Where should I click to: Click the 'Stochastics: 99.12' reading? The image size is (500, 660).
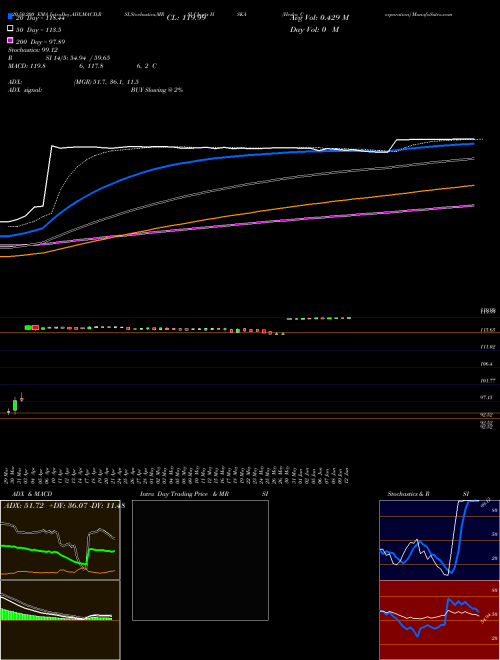point(33,50)
